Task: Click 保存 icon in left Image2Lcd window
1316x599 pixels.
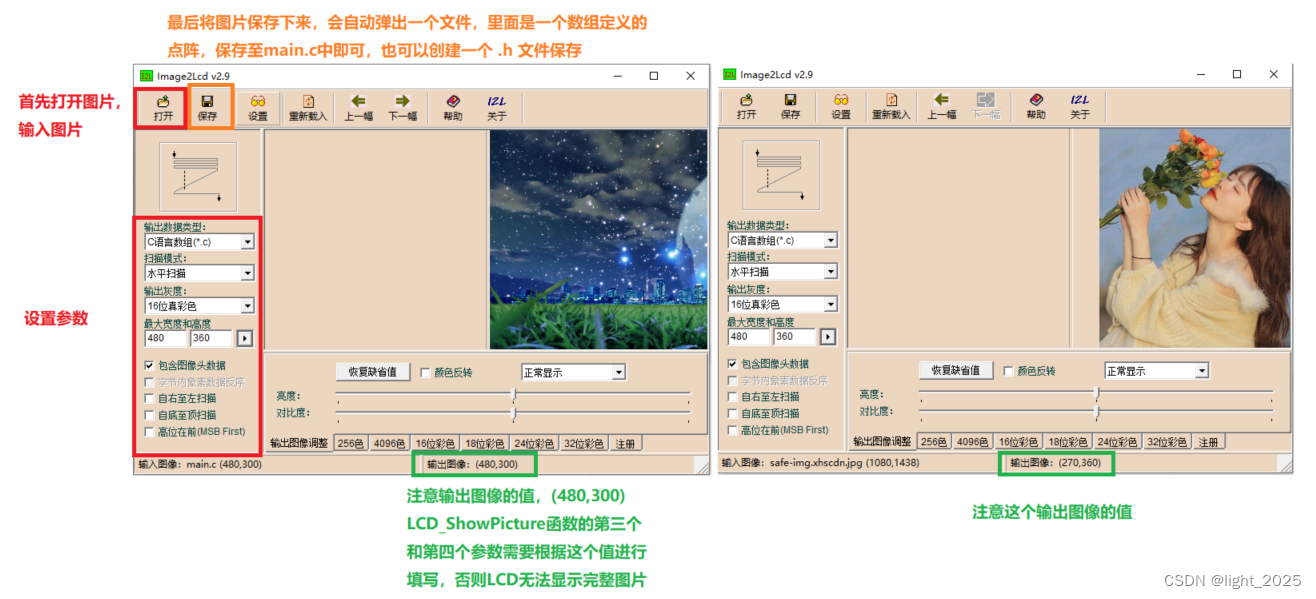Action: [x=207, y=108]
